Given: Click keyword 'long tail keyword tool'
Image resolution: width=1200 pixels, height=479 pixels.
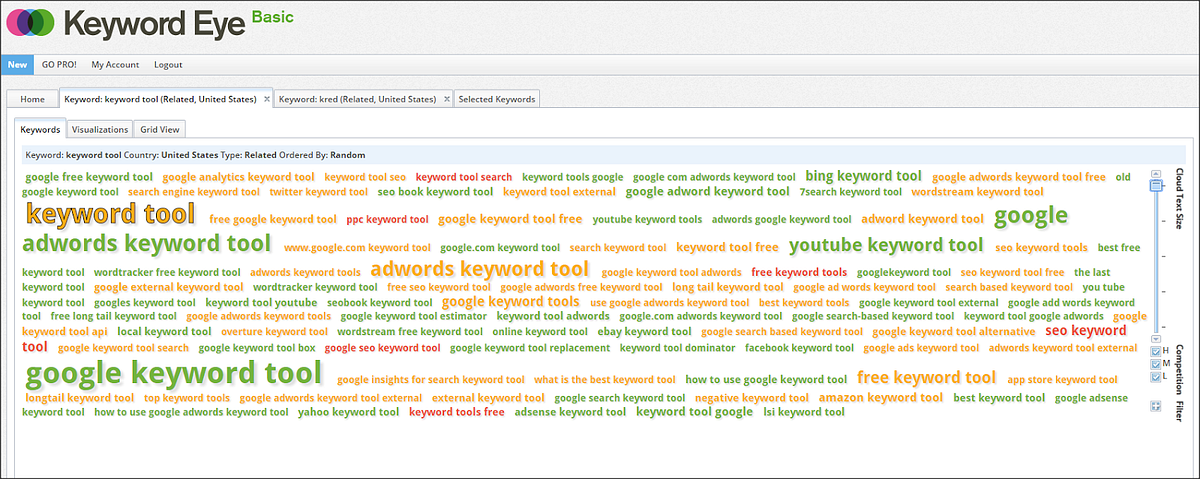Looking at the screenshot, I should [x=728, y=287].
